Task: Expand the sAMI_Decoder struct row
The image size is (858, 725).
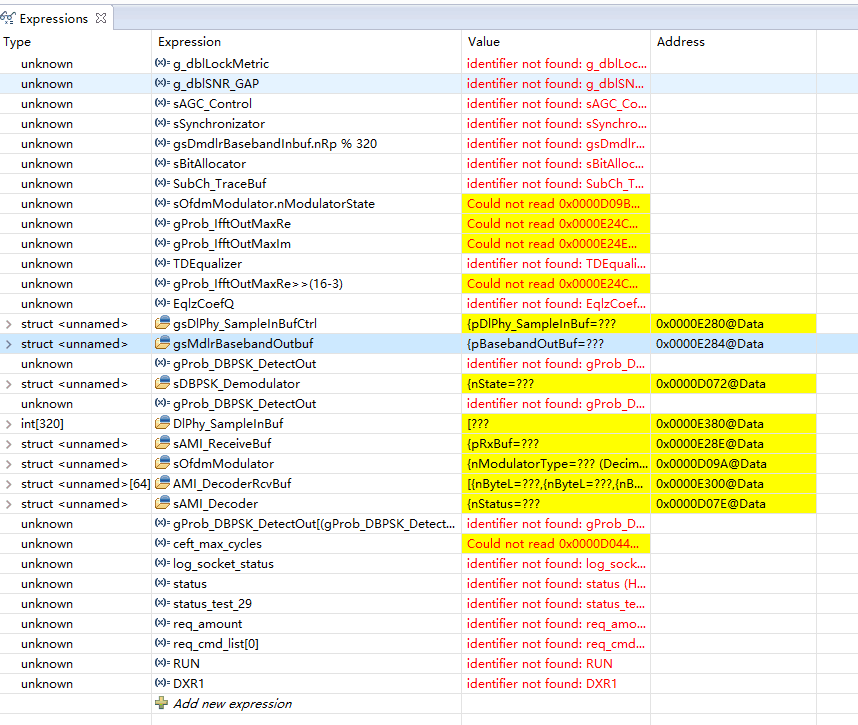Action: coord(8,504)
